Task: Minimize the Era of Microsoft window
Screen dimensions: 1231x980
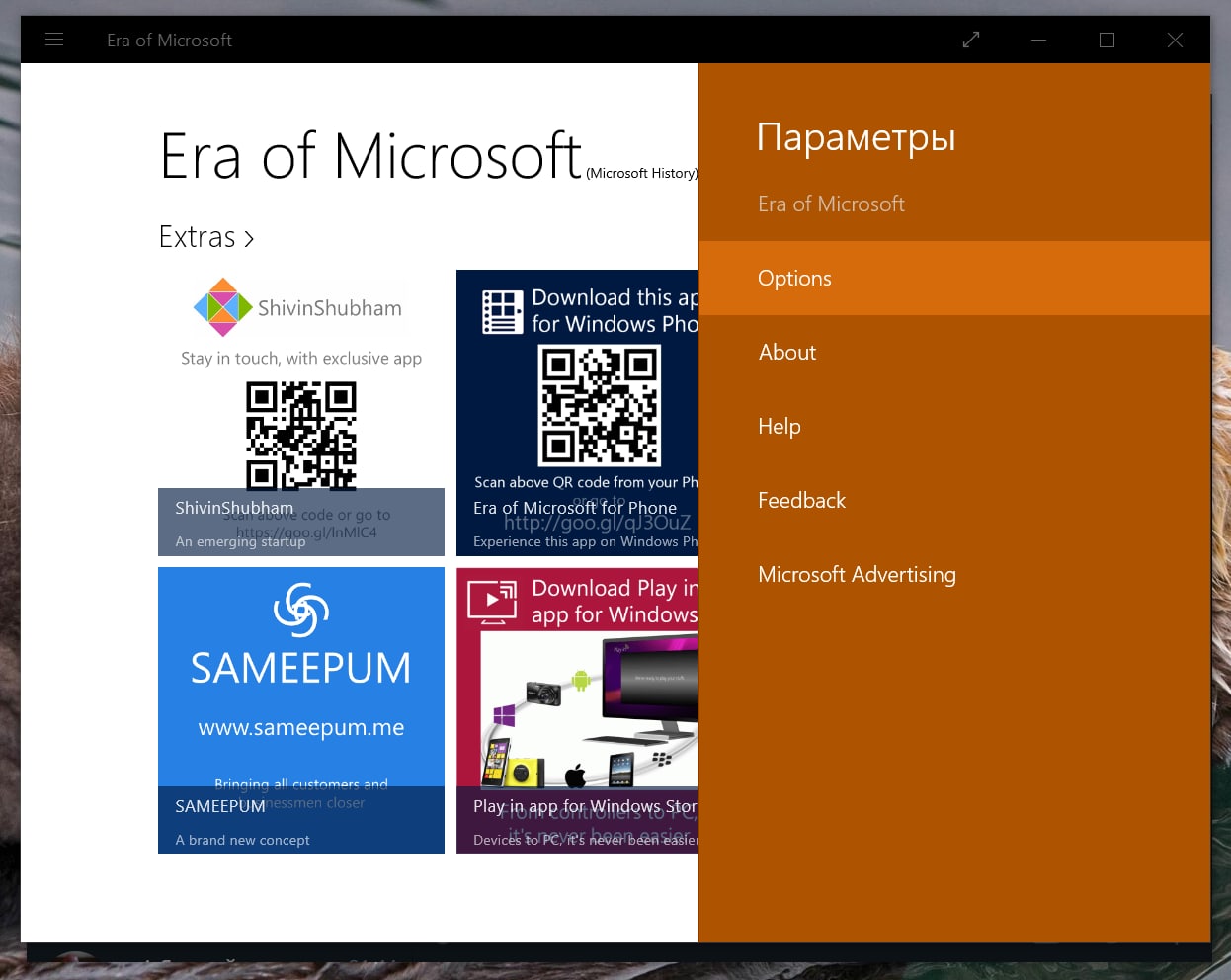Action: click(1038, 40)
